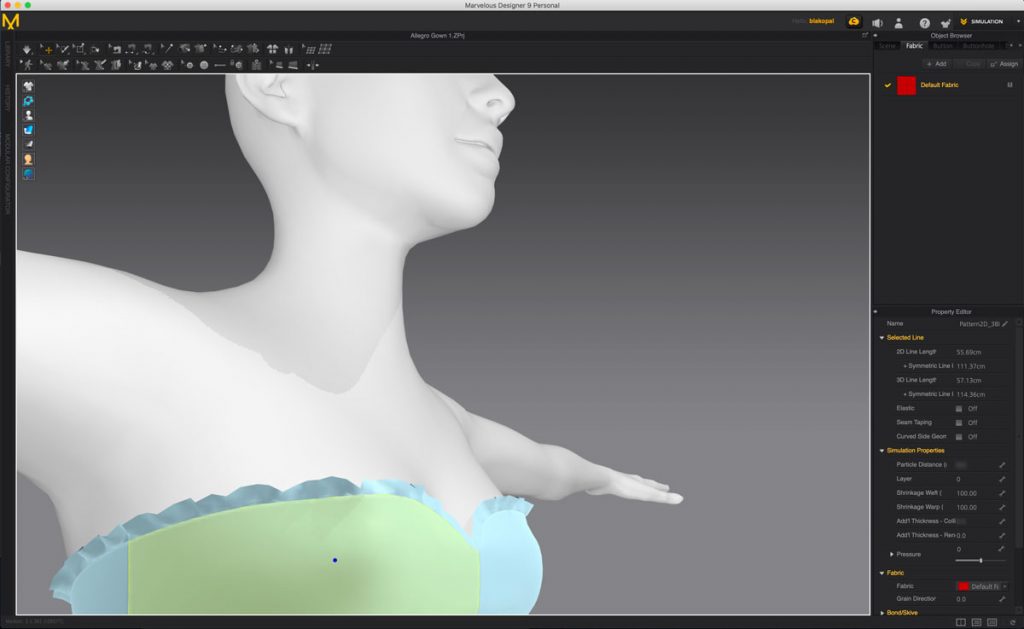Viewport: 1024px width, 629px height.
Task: Click the 3D Line Length value 57.13cm
Action: 968,380
